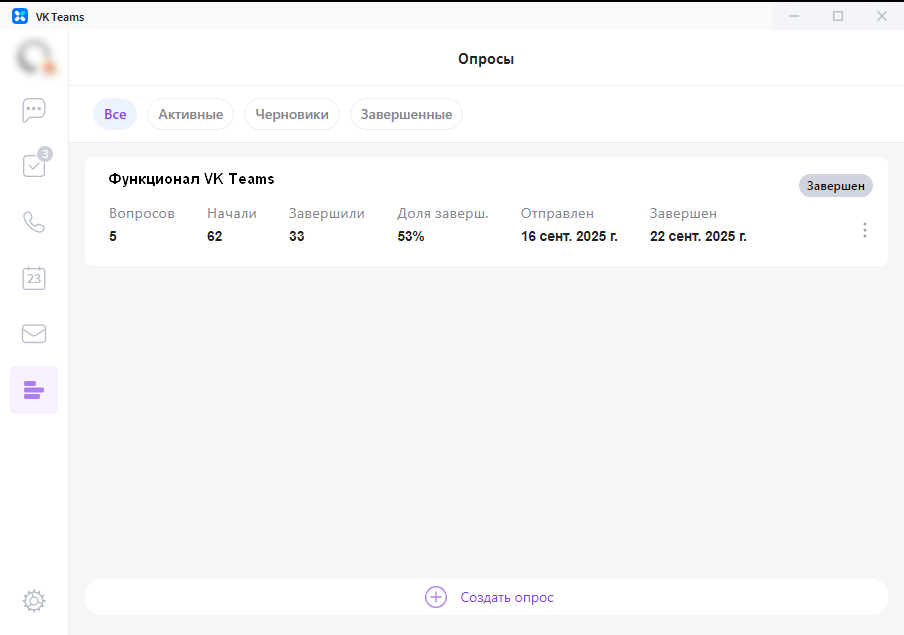Open the mail envelope icon
904x635 pixels.
[x=34, y=334]
